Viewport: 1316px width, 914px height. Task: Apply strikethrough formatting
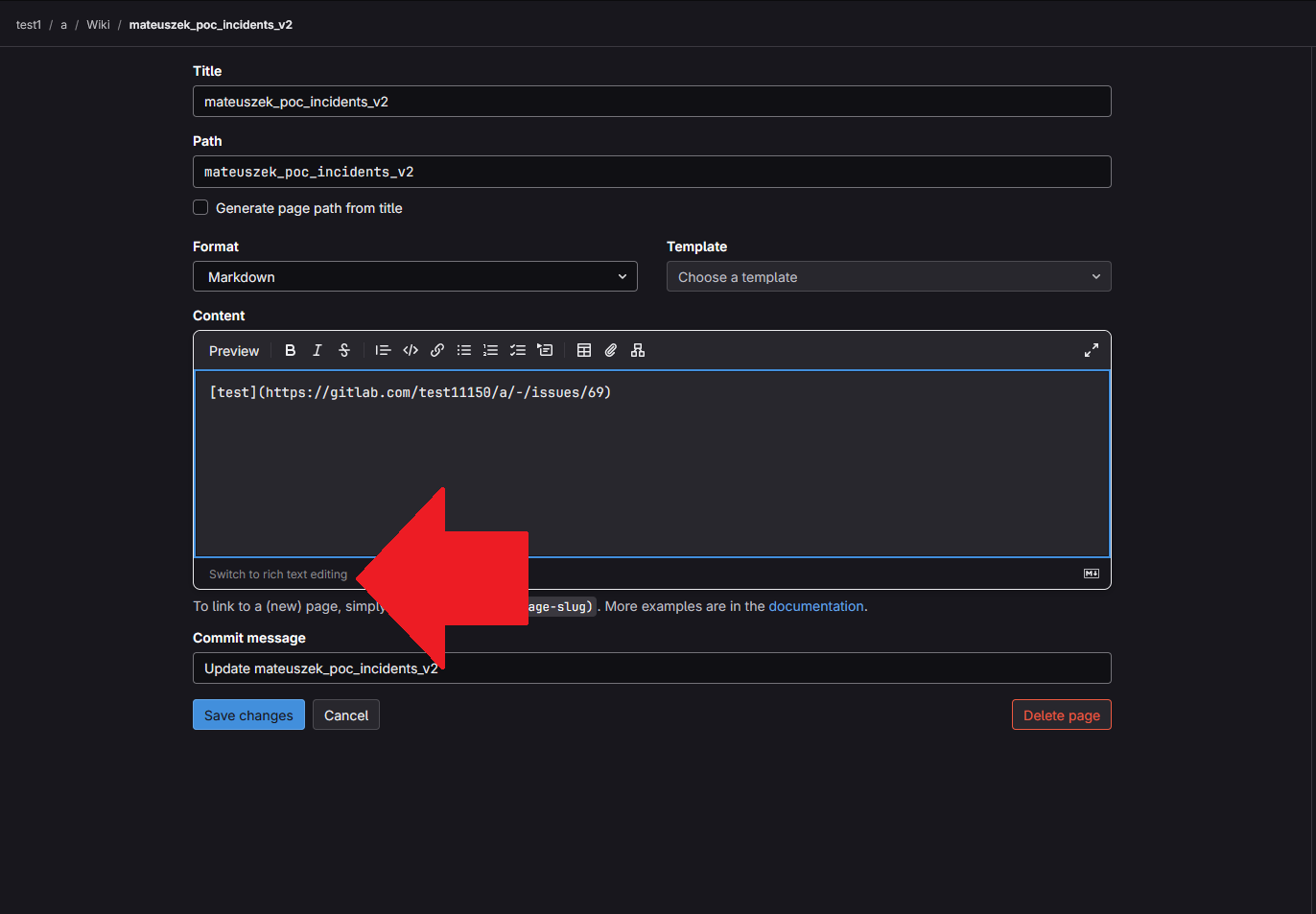coord(344,351)
